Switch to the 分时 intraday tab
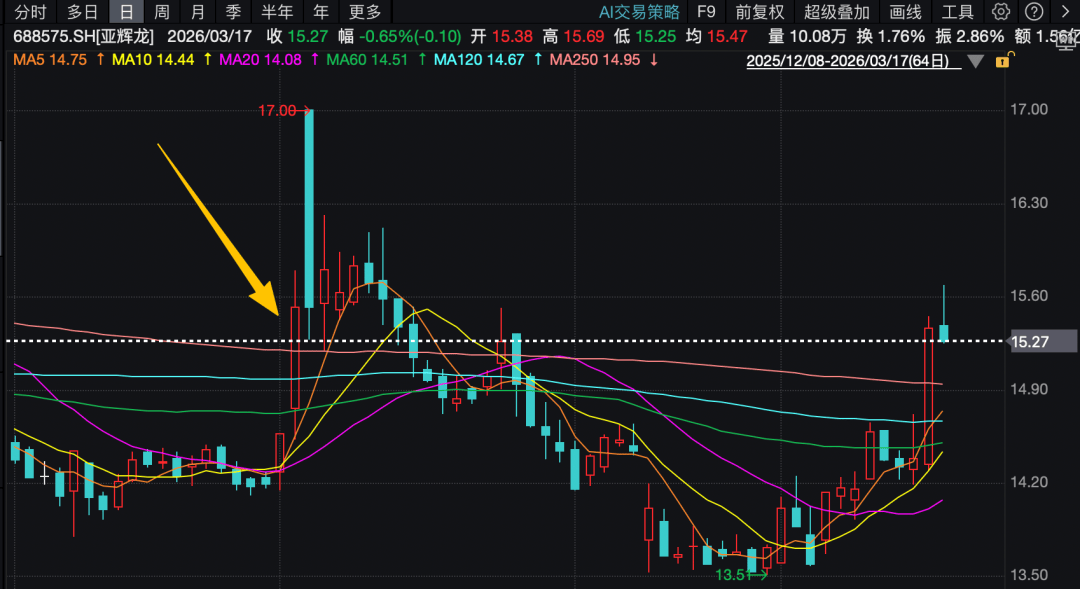This screenshot has height=589, width=1080. point(30,12)
